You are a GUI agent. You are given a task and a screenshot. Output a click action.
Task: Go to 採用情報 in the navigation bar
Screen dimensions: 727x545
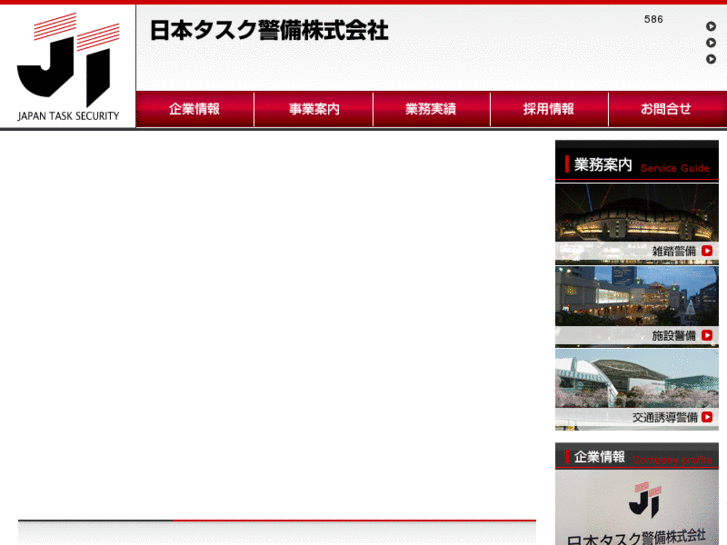[549, 109]
